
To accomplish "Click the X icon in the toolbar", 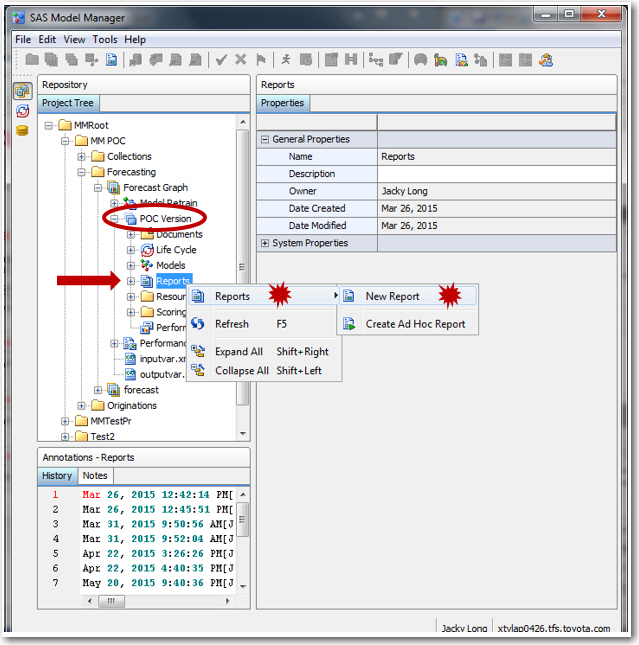I will click(x=241, y=60).
